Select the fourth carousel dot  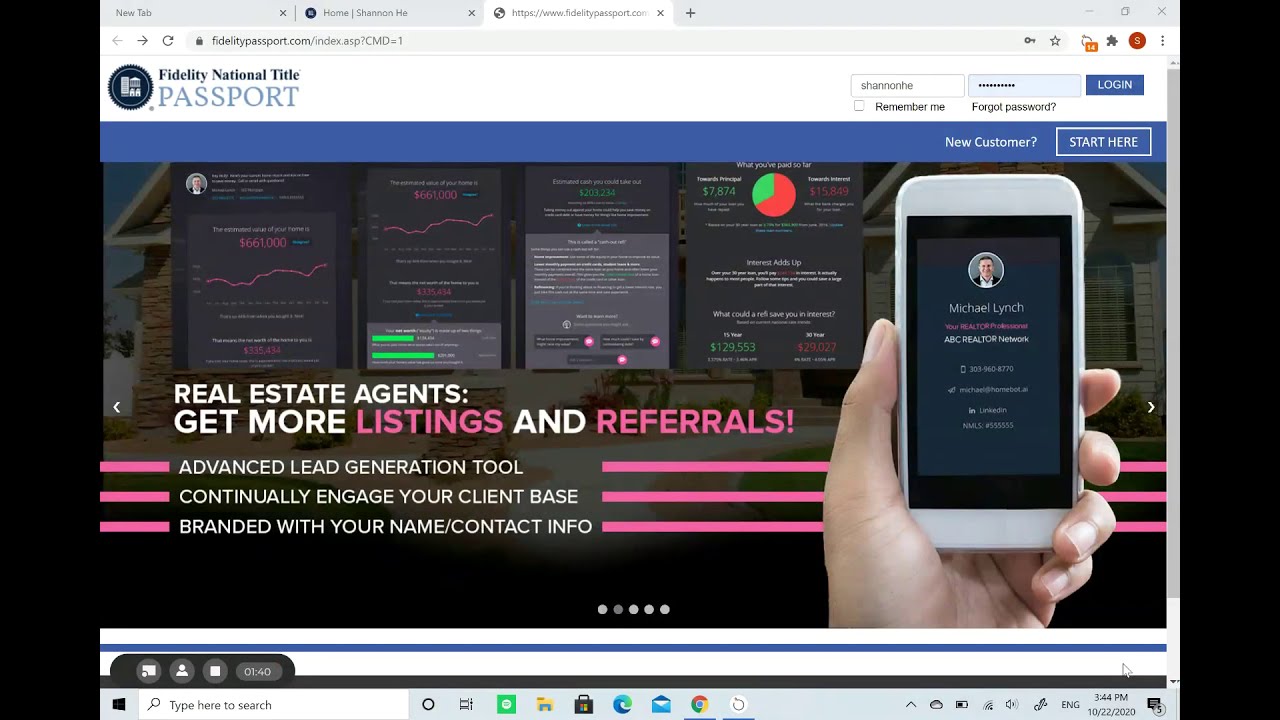[x=649, y=609]
